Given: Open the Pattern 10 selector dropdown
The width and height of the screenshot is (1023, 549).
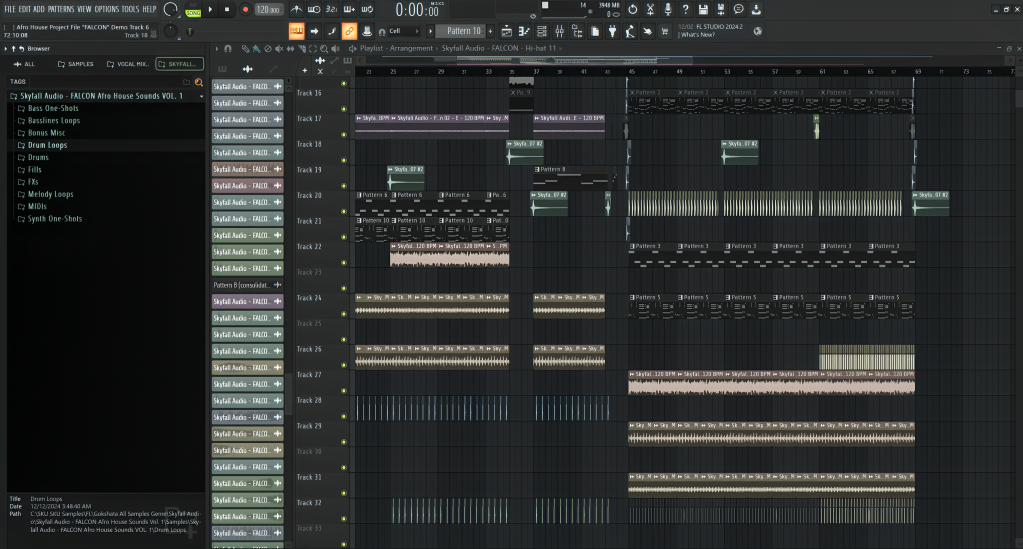Looking at the screenshot, I should pos(463,31).
